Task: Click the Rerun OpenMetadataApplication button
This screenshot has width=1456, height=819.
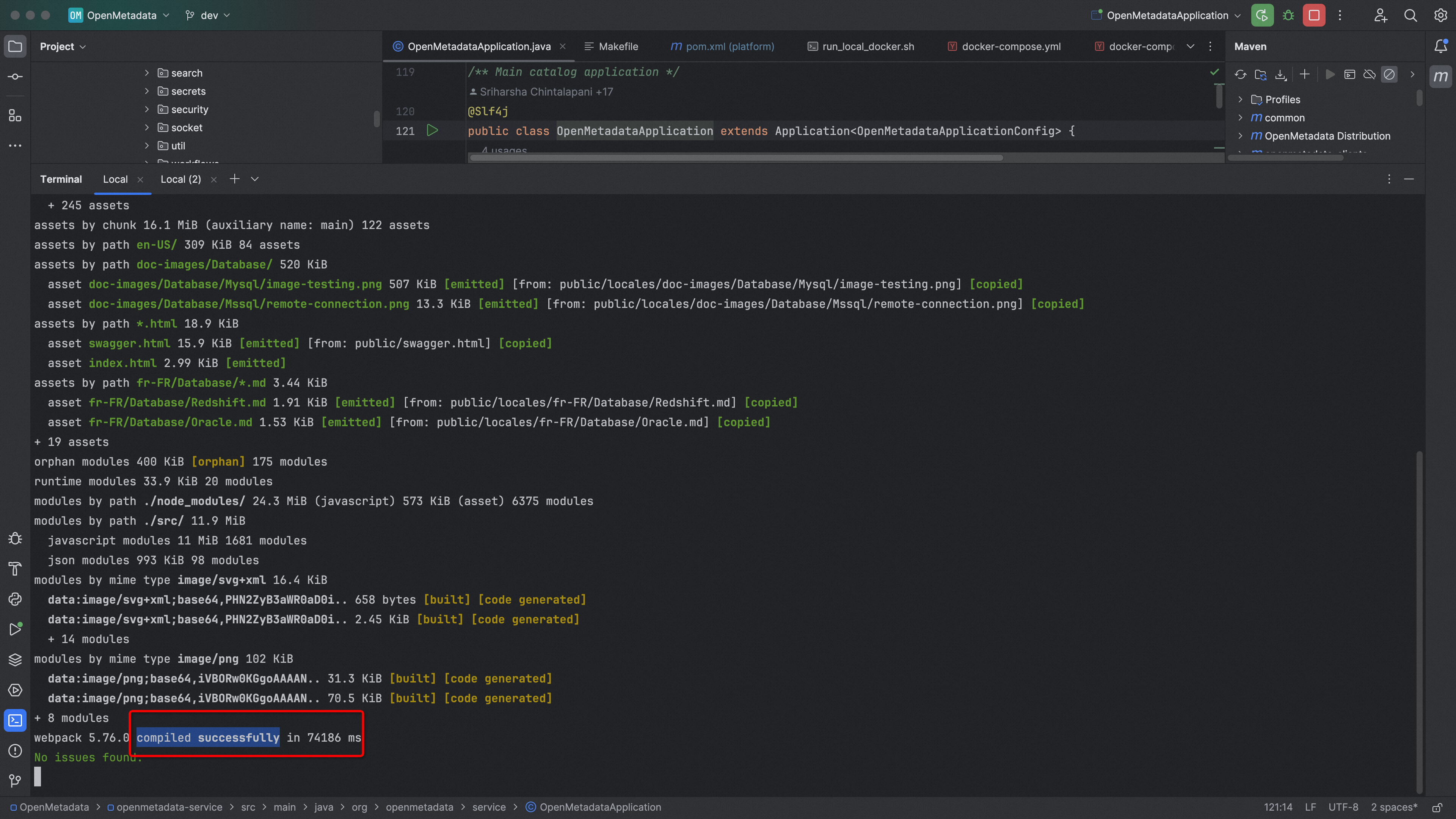Action: pyautogui.click(x=1261, y=15)
